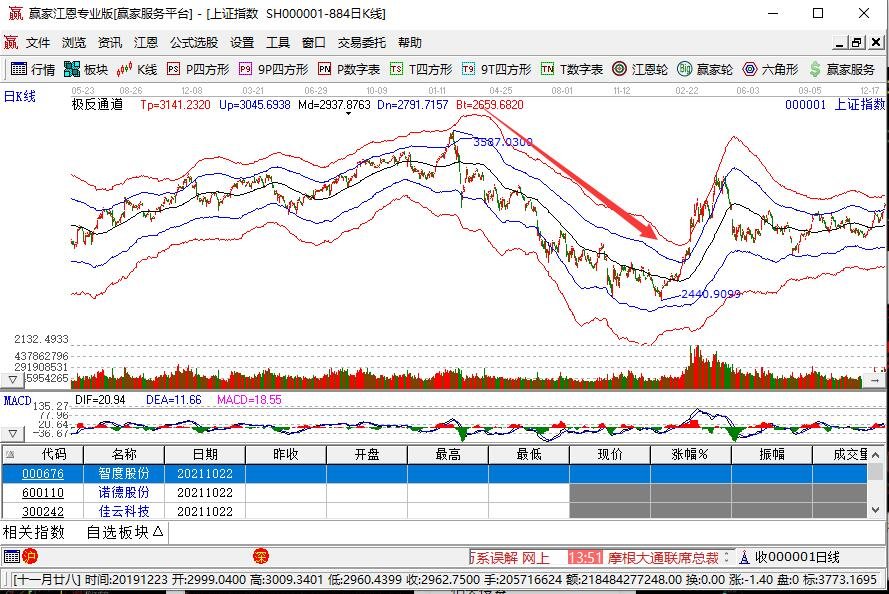Viewport: 889px width, 594px height.
Task: Switch to the K线 candlestick chart
Action: click(x=137, y=69)
